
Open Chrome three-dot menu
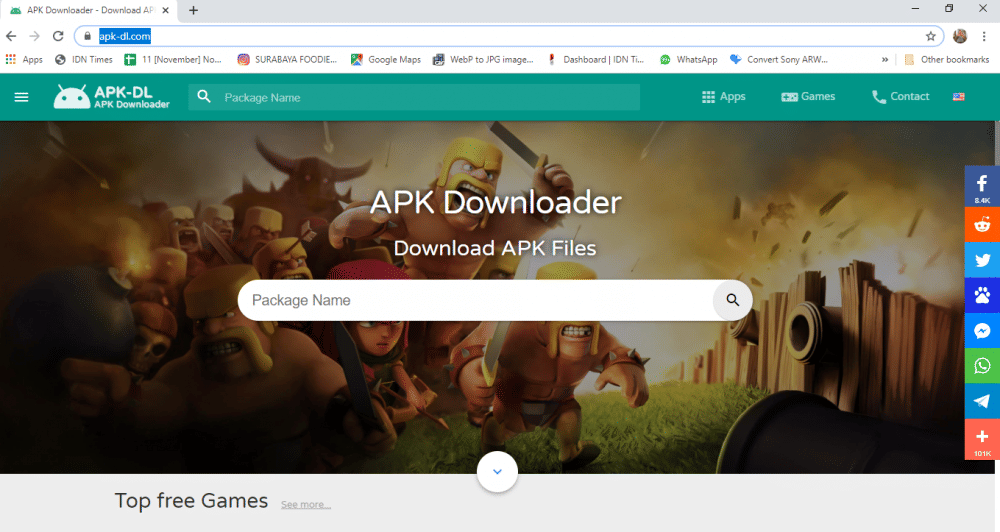click(984, 36)
